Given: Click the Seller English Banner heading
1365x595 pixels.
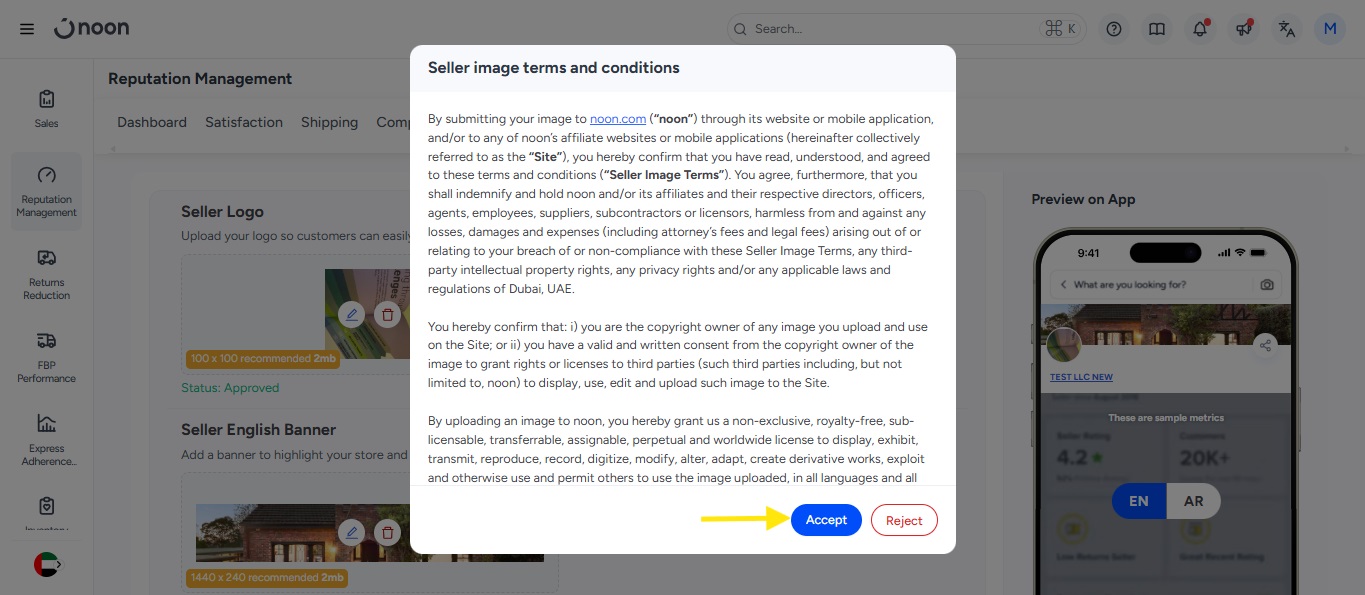Looking at the screenshot, I should point(258,429).
